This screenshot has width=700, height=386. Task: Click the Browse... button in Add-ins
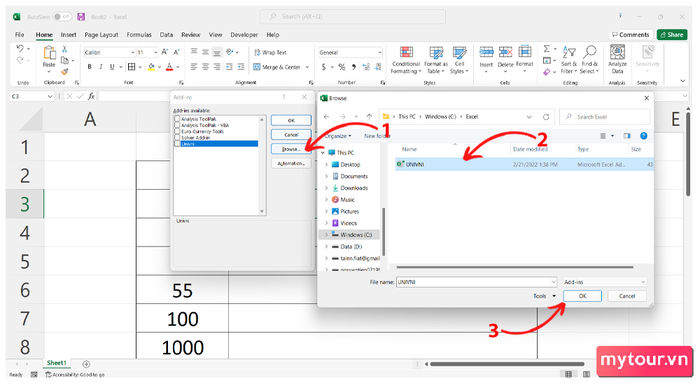(291, 149)
